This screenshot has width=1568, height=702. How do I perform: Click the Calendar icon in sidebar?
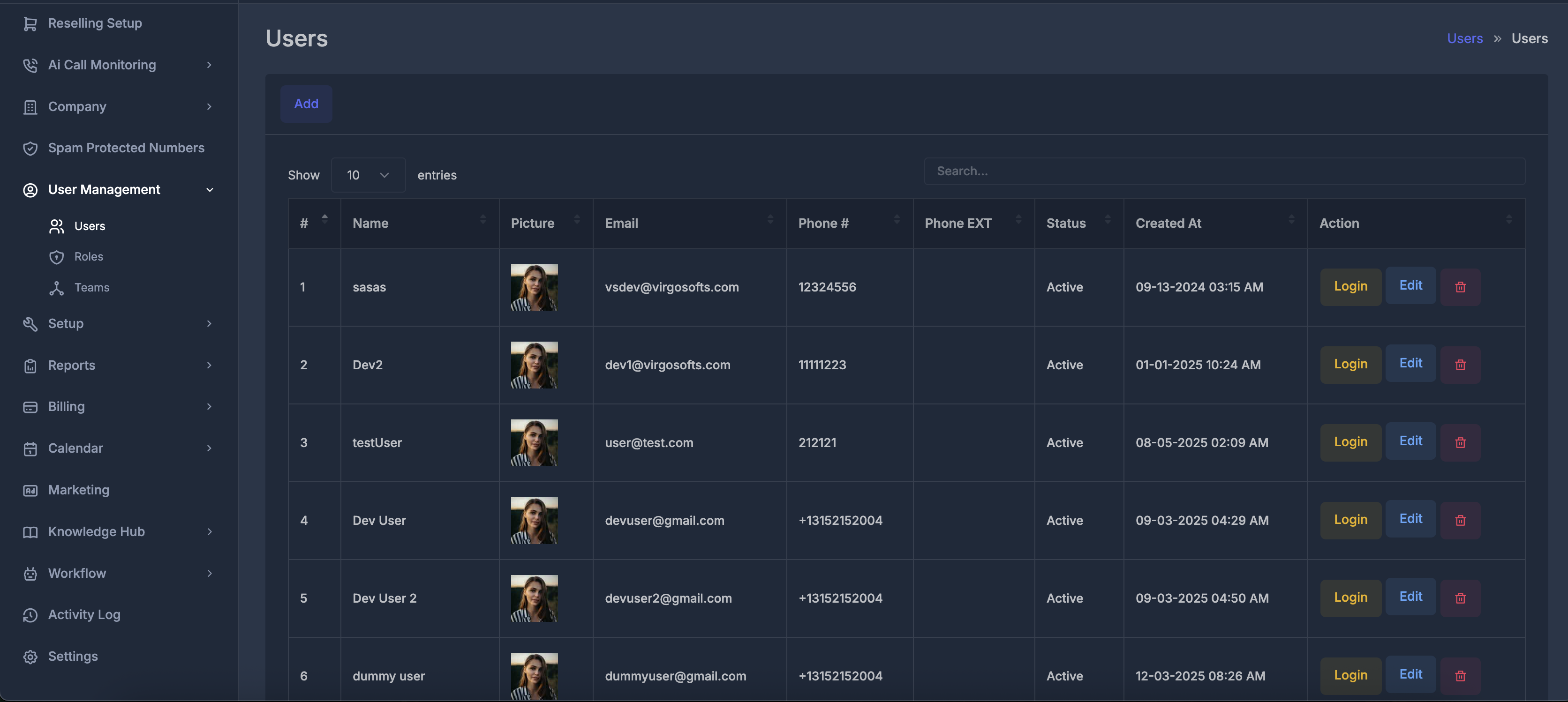pyautogui.click(x=30, y=449)
